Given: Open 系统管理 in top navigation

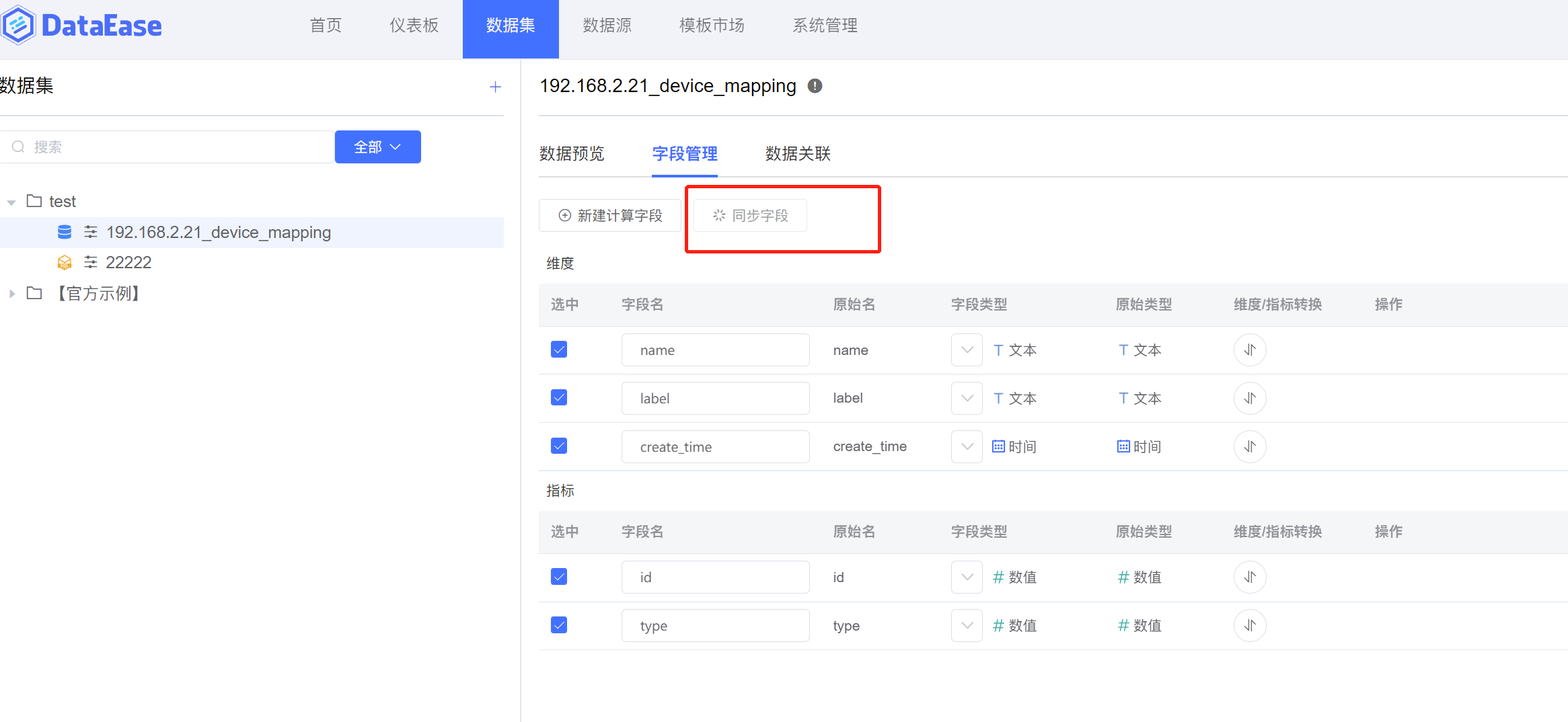Looking at the screenshot, I should pos(825,26).
